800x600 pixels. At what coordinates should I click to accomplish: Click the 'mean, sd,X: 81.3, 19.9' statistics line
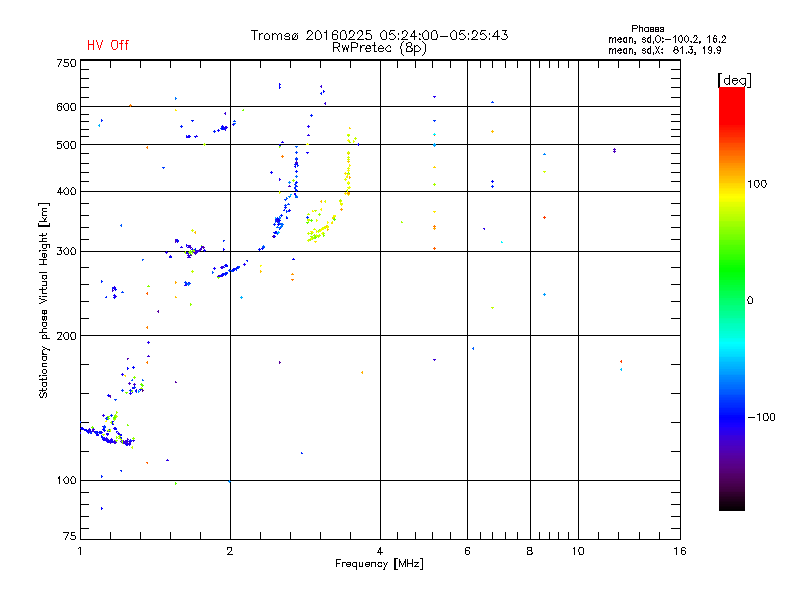pos(664,51)
